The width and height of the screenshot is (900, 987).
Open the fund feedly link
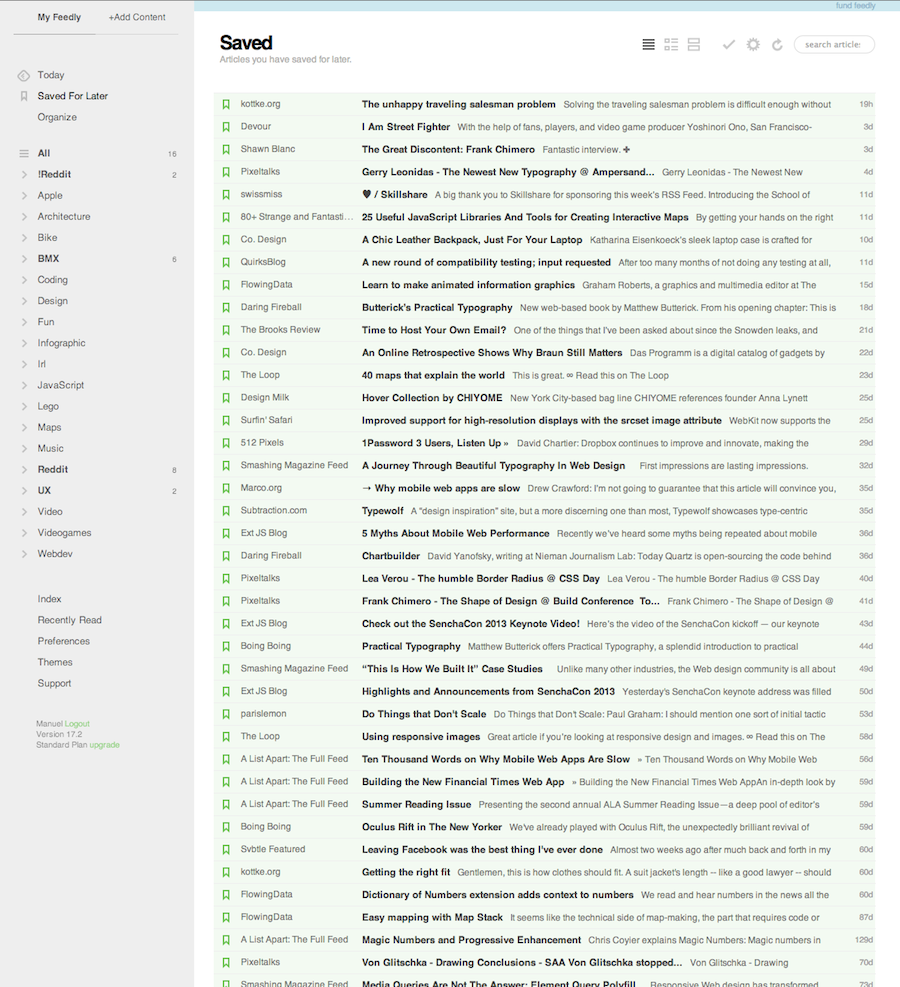click(855, 6)
